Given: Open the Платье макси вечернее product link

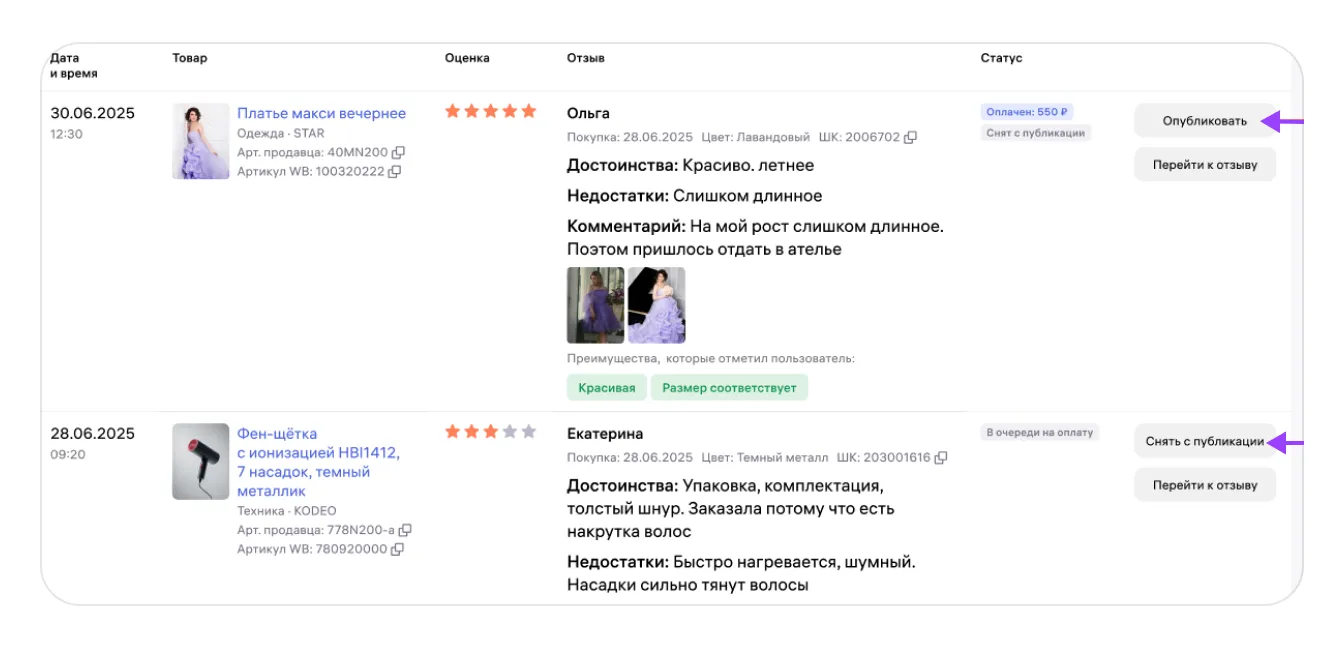Looking at the screenshot, I should pyautogui.click(x=321, y=113).
